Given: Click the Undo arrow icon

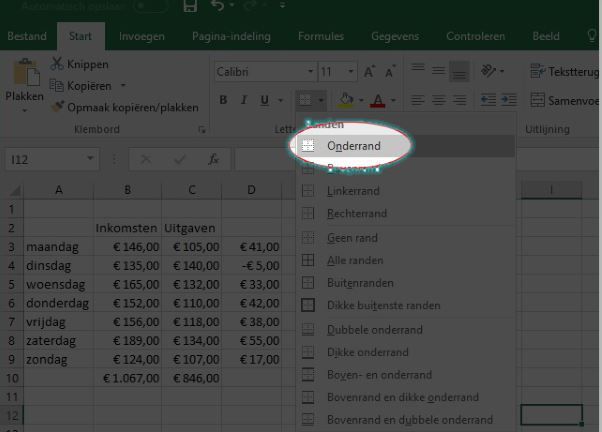Looking at the screenshot, I should coord(218,7).
